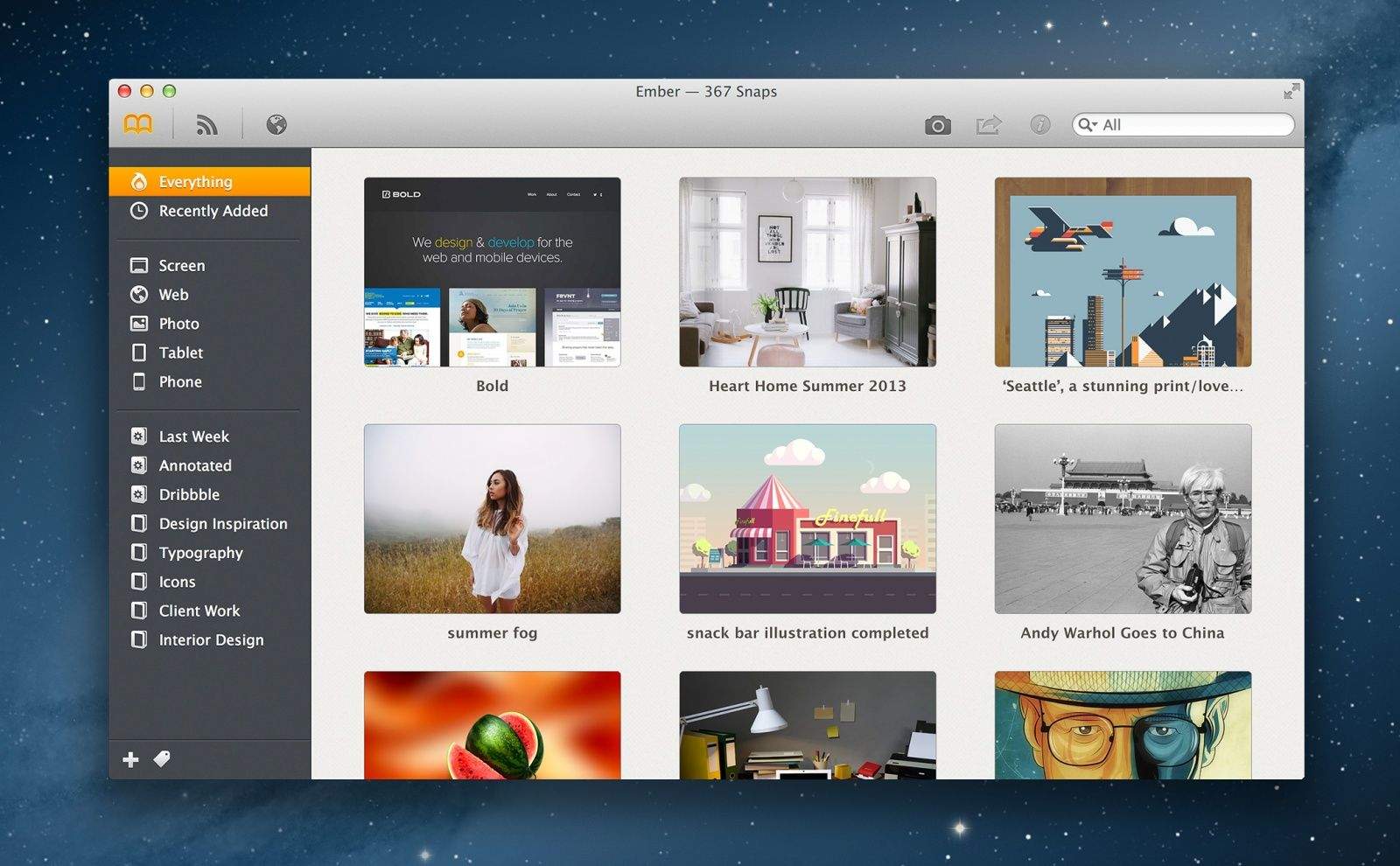The image size is (1400, 866).
Task: Select the Andy Warhol Goes to China snap
Action: (1123, 519)
